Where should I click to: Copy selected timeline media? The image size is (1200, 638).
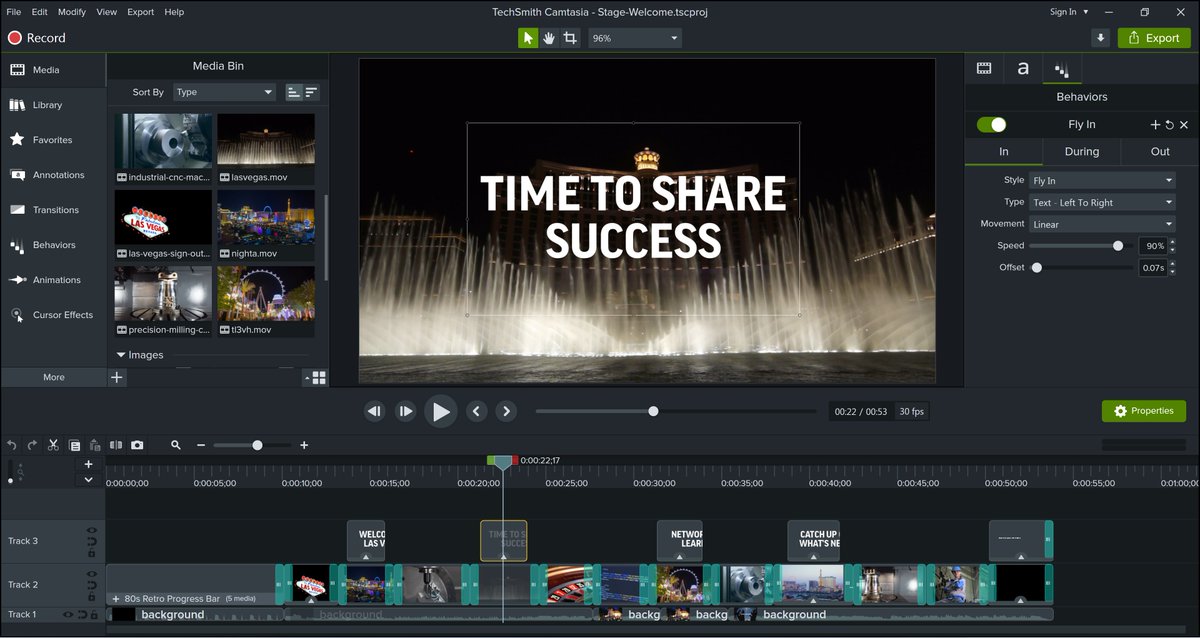pyautogui.click(x=74, y=445)
